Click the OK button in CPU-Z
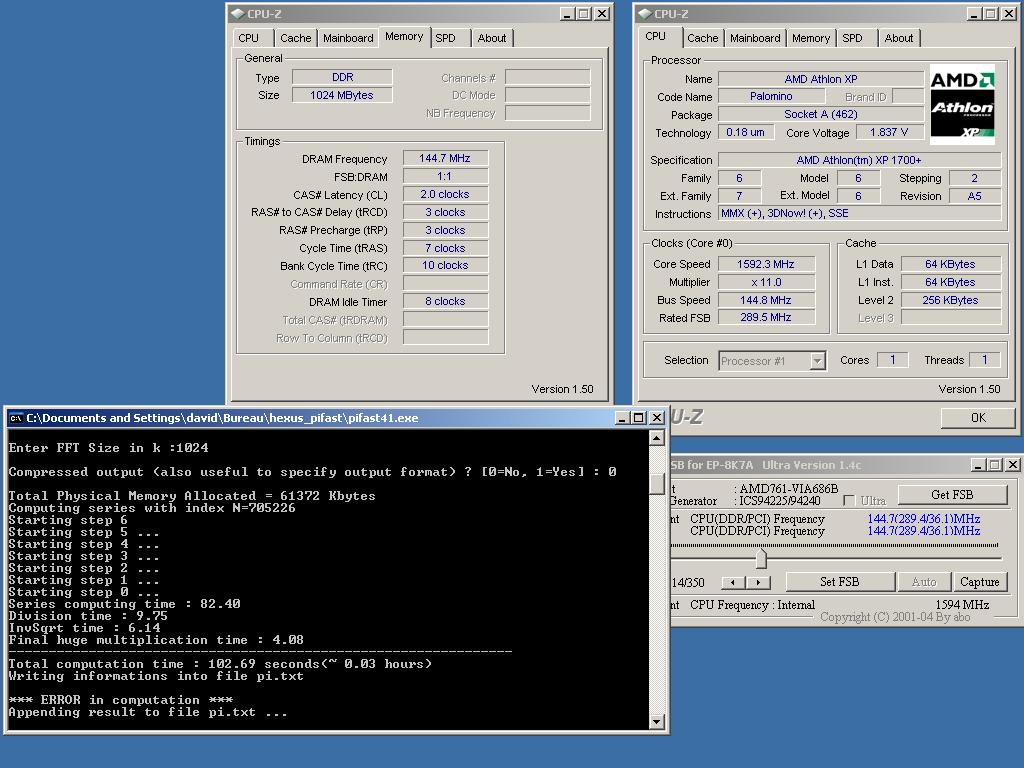Screen dimensions: 1024x768 (x=978, y=418)
